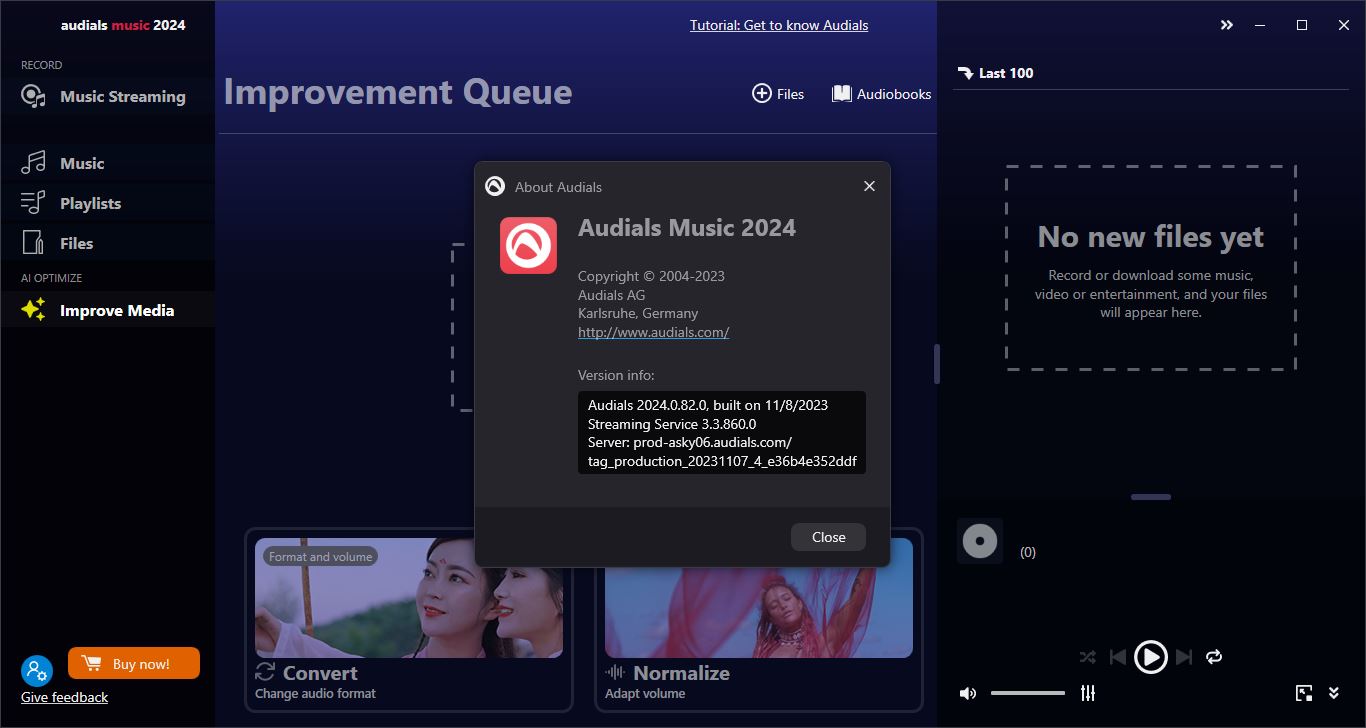Open the Tutorial: Get to know Audials link

[x=779, y=25]
